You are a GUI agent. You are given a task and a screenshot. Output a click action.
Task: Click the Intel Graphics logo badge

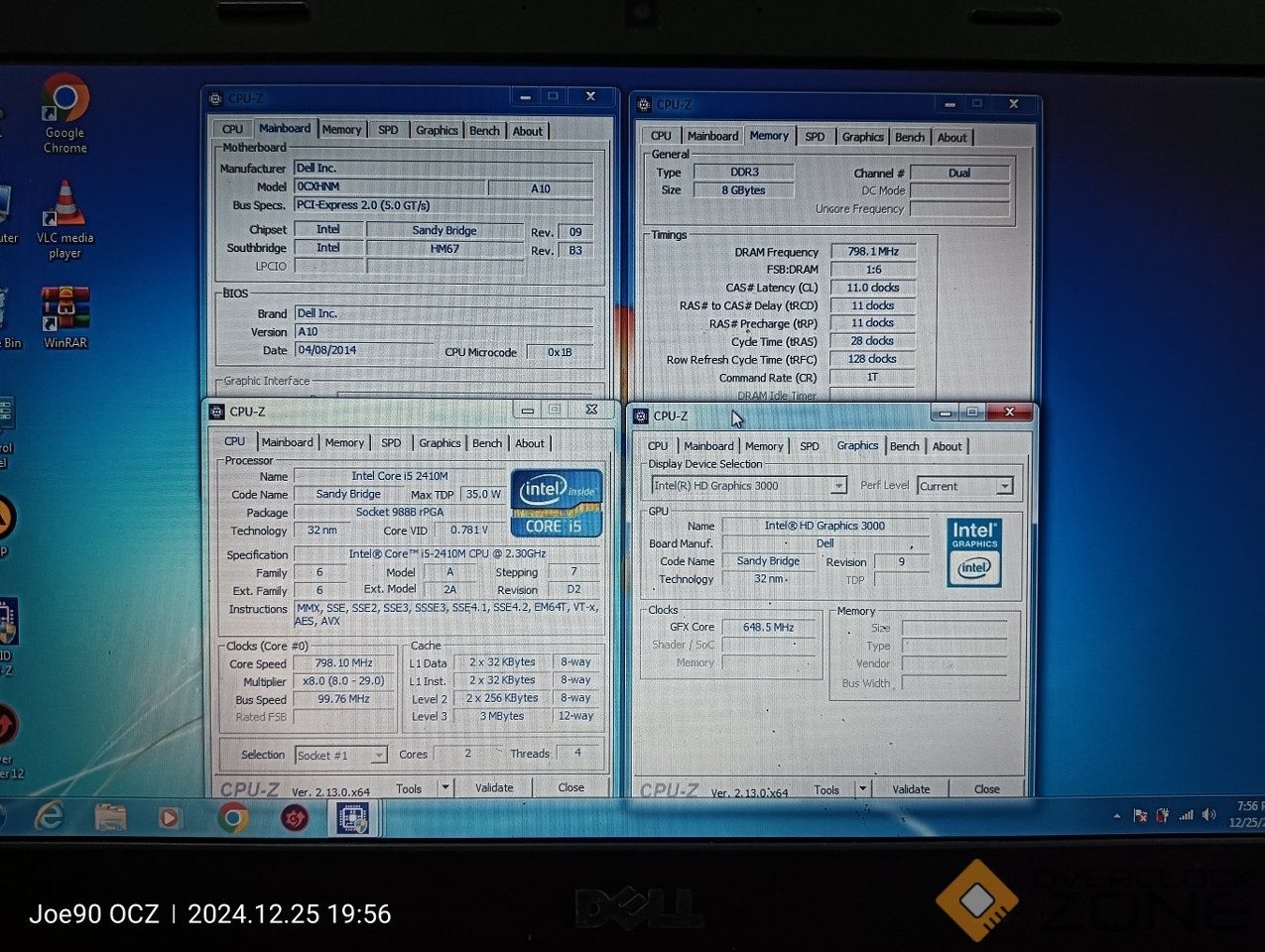tap(974, 552)
